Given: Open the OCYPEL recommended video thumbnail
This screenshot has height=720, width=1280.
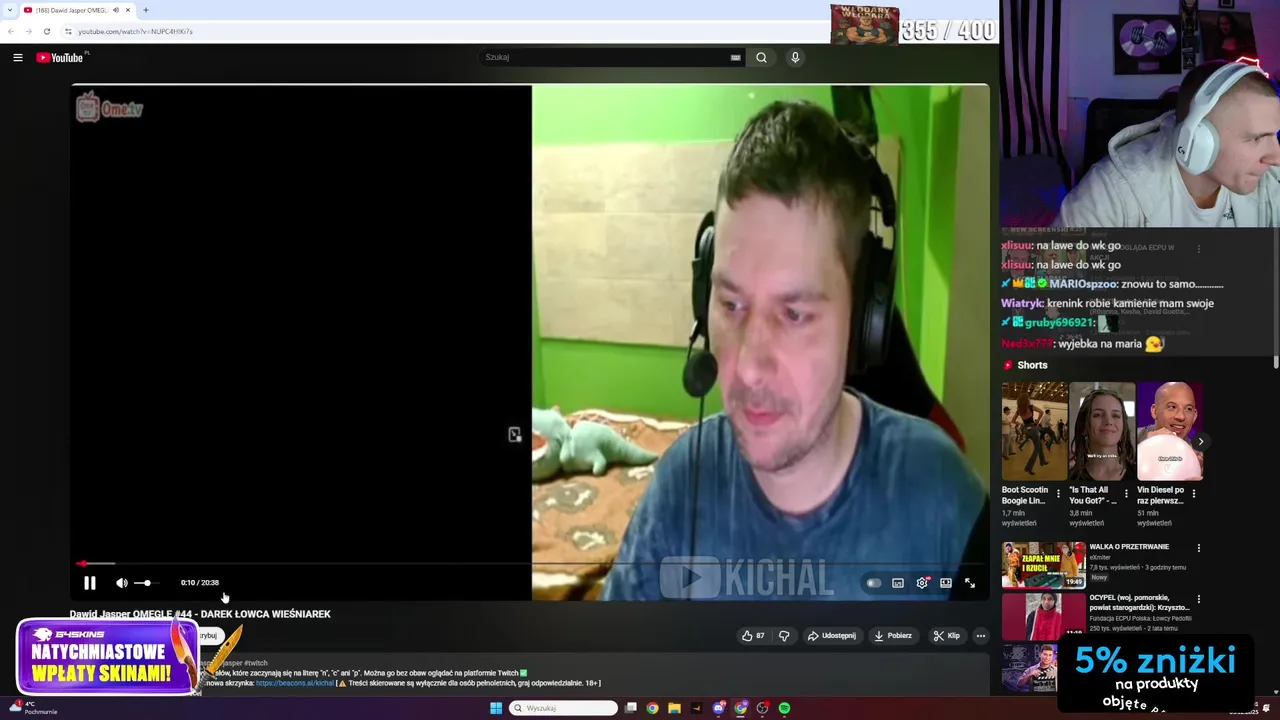Looking at the screenshot, I should click(1043, 616).
